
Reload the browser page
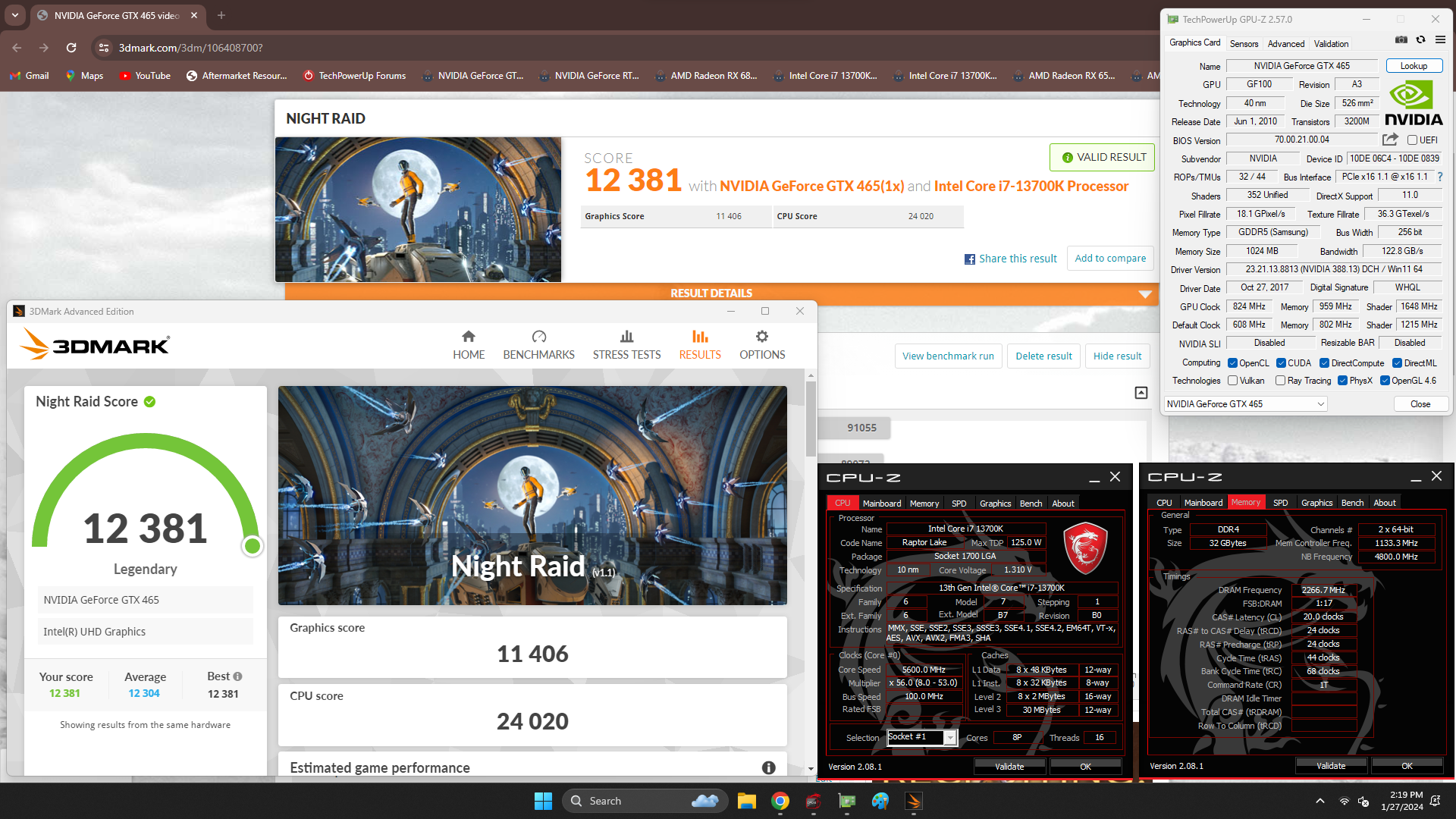click(71, 47)
